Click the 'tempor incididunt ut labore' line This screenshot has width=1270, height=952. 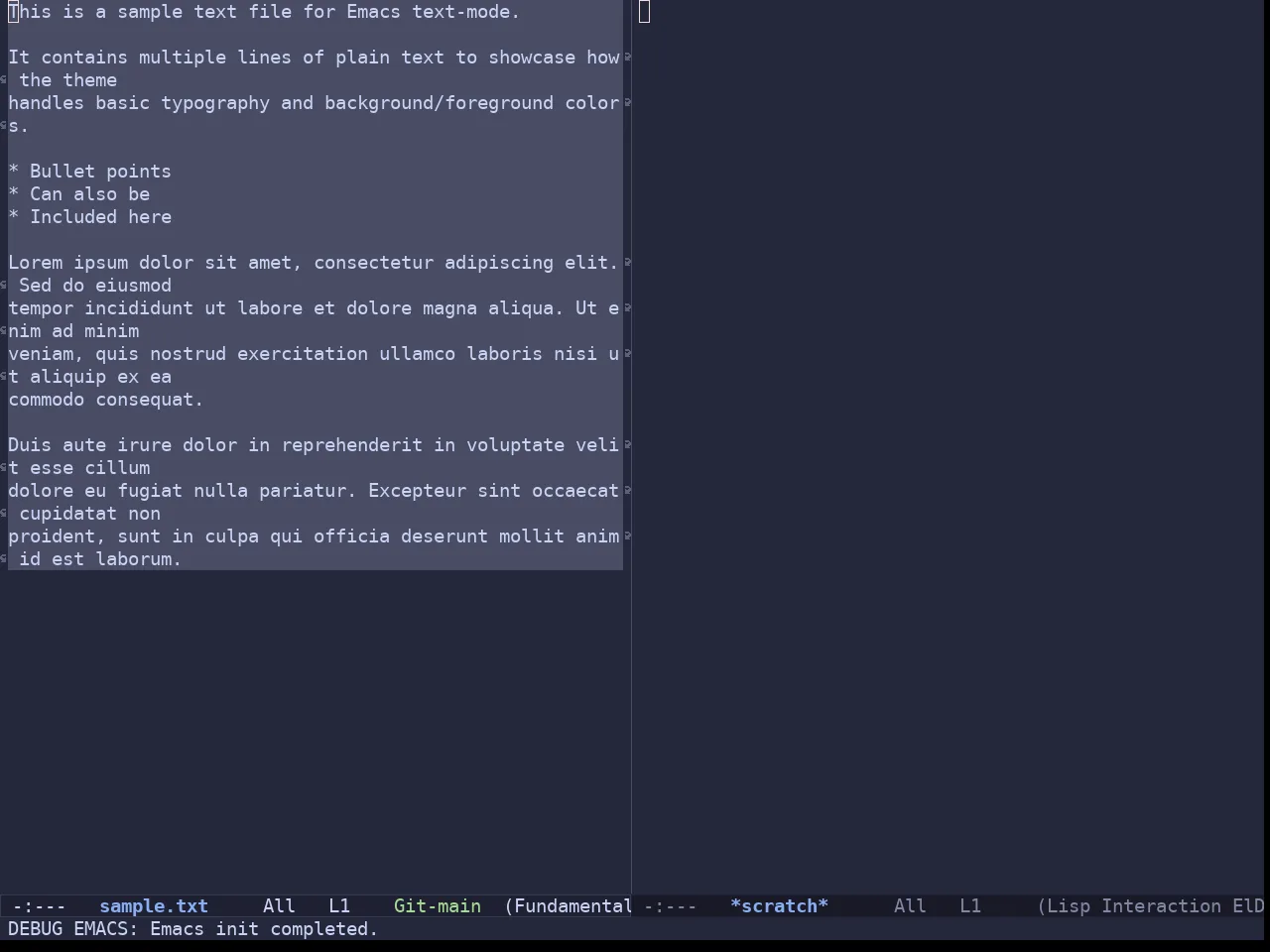314,308
